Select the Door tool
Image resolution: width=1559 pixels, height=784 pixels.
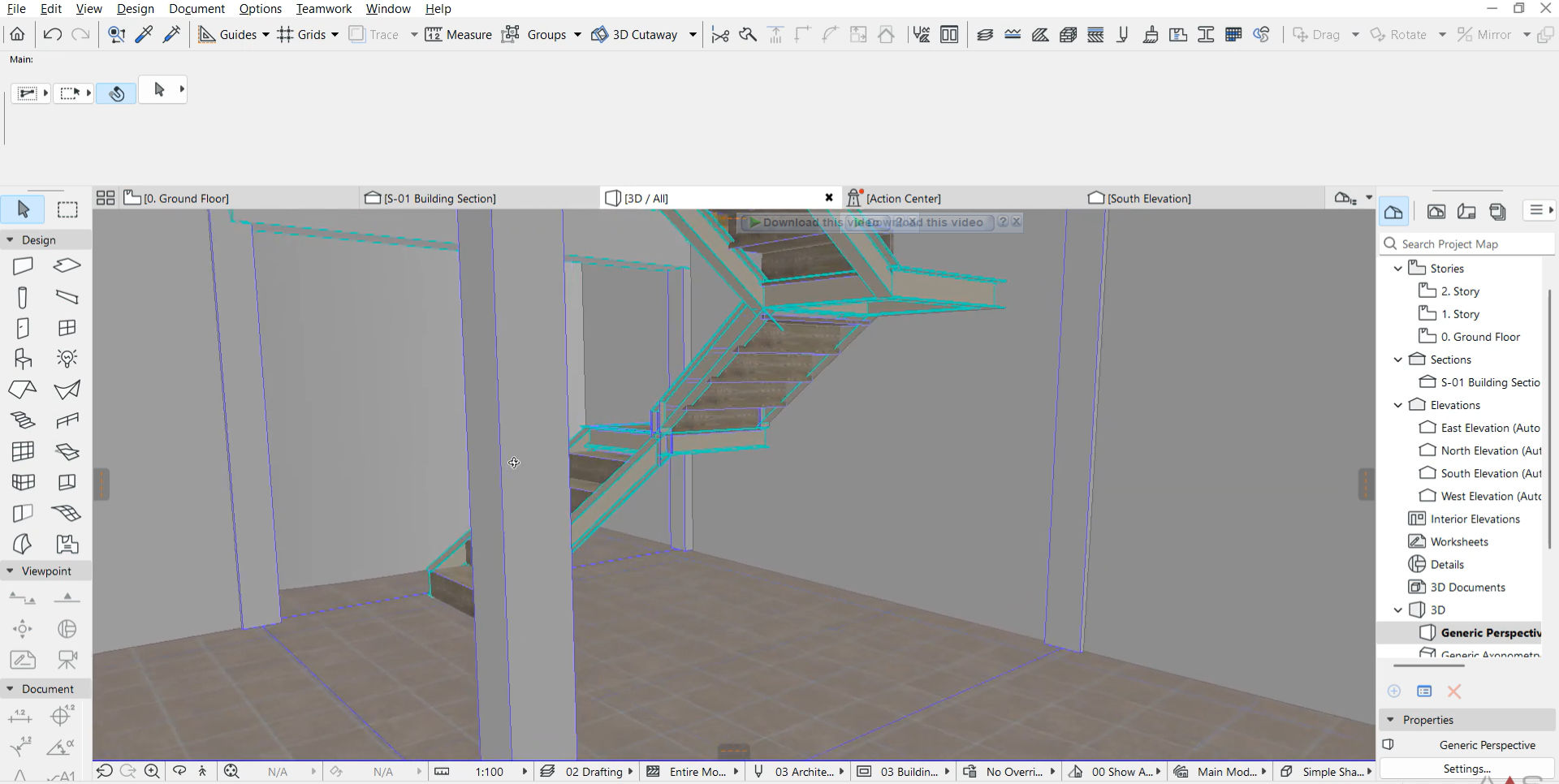[x=22, y=328]
